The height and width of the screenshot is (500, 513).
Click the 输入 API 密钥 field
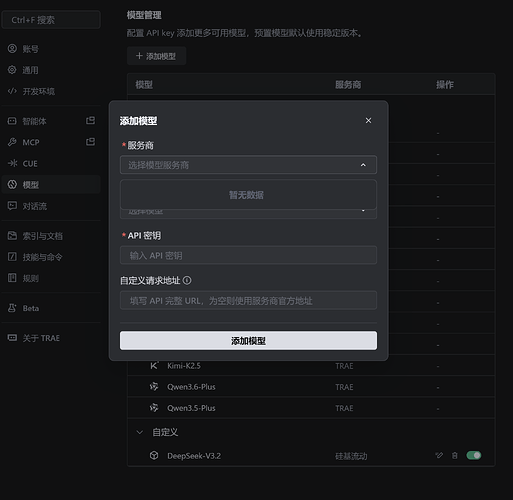(x=248, y=255)
